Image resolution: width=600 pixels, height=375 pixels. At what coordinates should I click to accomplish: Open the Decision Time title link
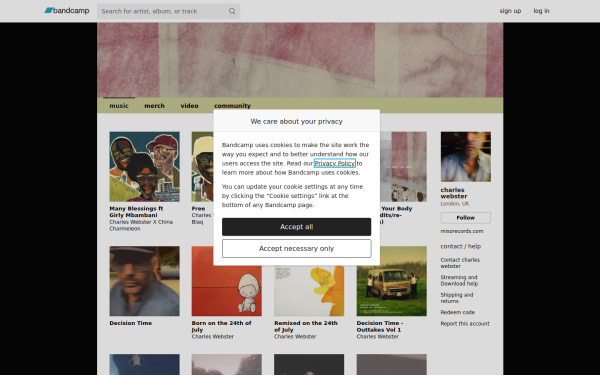pos(130,323)
